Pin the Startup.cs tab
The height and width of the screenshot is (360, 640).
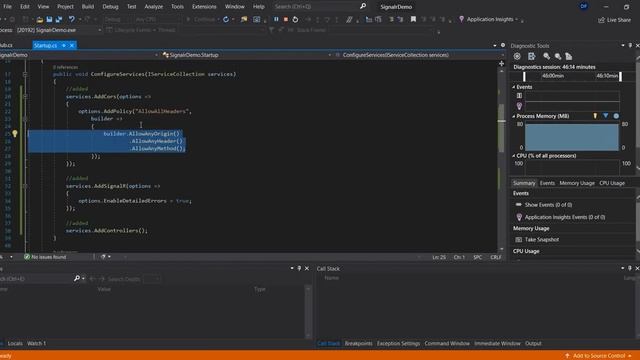64,45
